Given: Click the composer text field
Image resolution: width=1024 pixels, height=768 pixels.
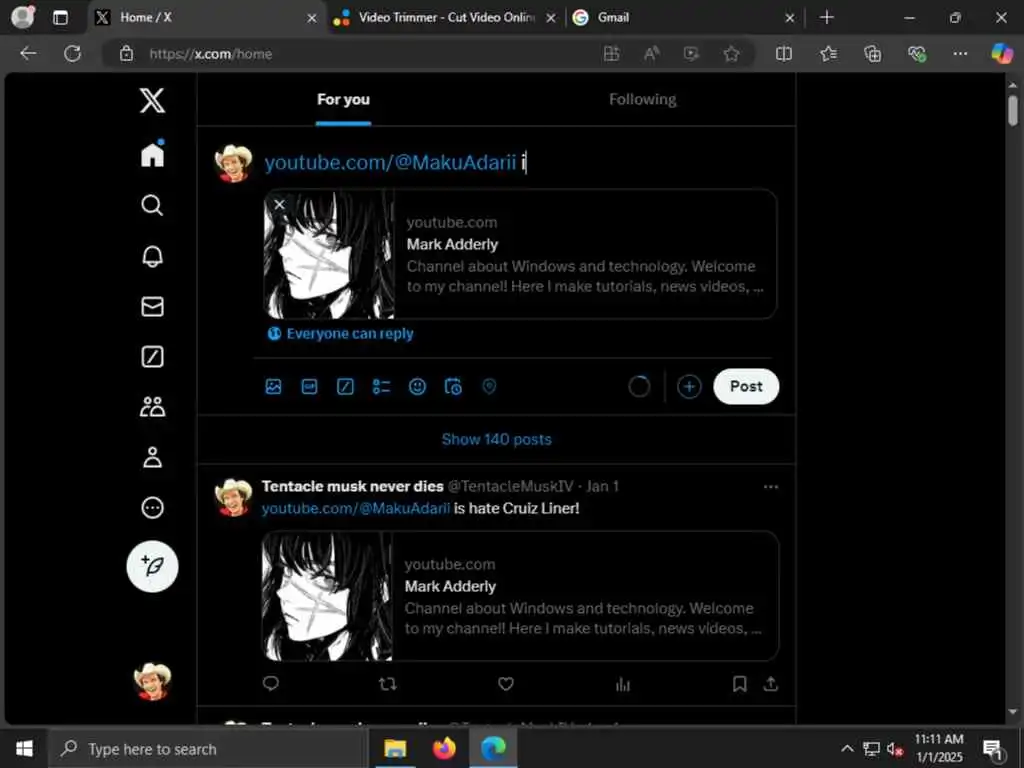Looking at the screenshot, I should [519, 162].
